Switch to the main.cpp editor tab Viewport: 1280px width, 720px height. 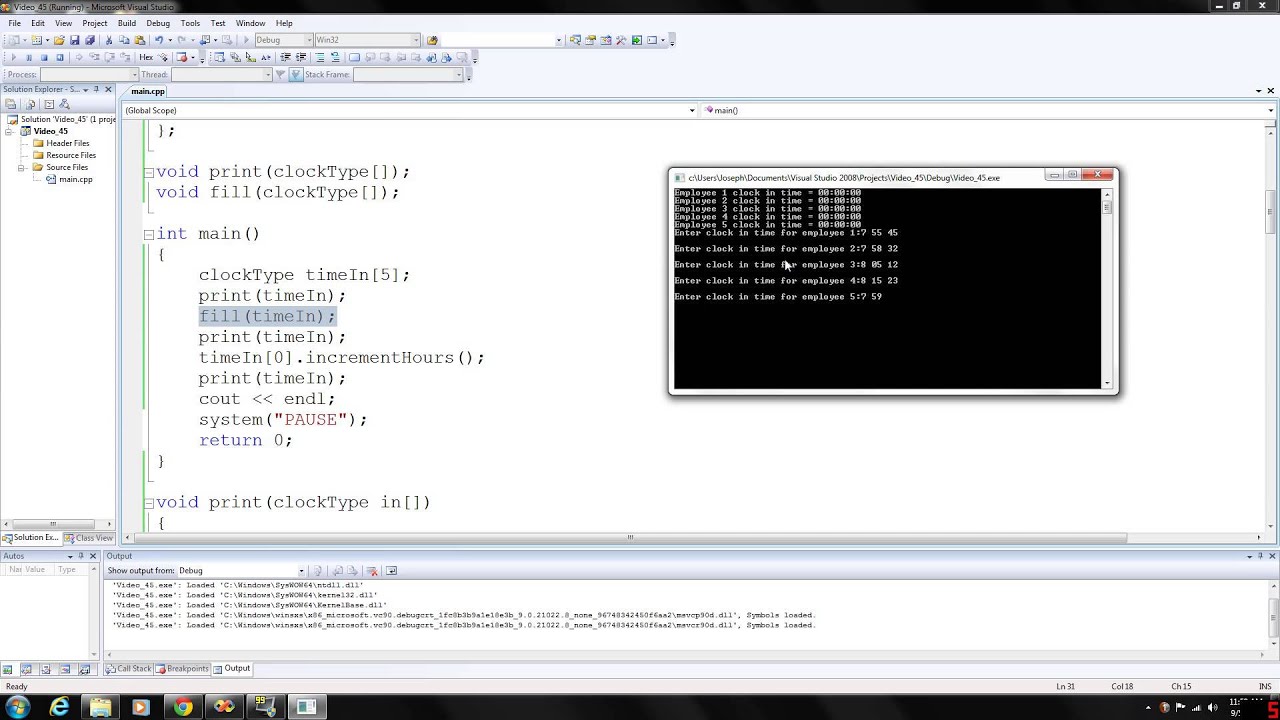point(148,91)
